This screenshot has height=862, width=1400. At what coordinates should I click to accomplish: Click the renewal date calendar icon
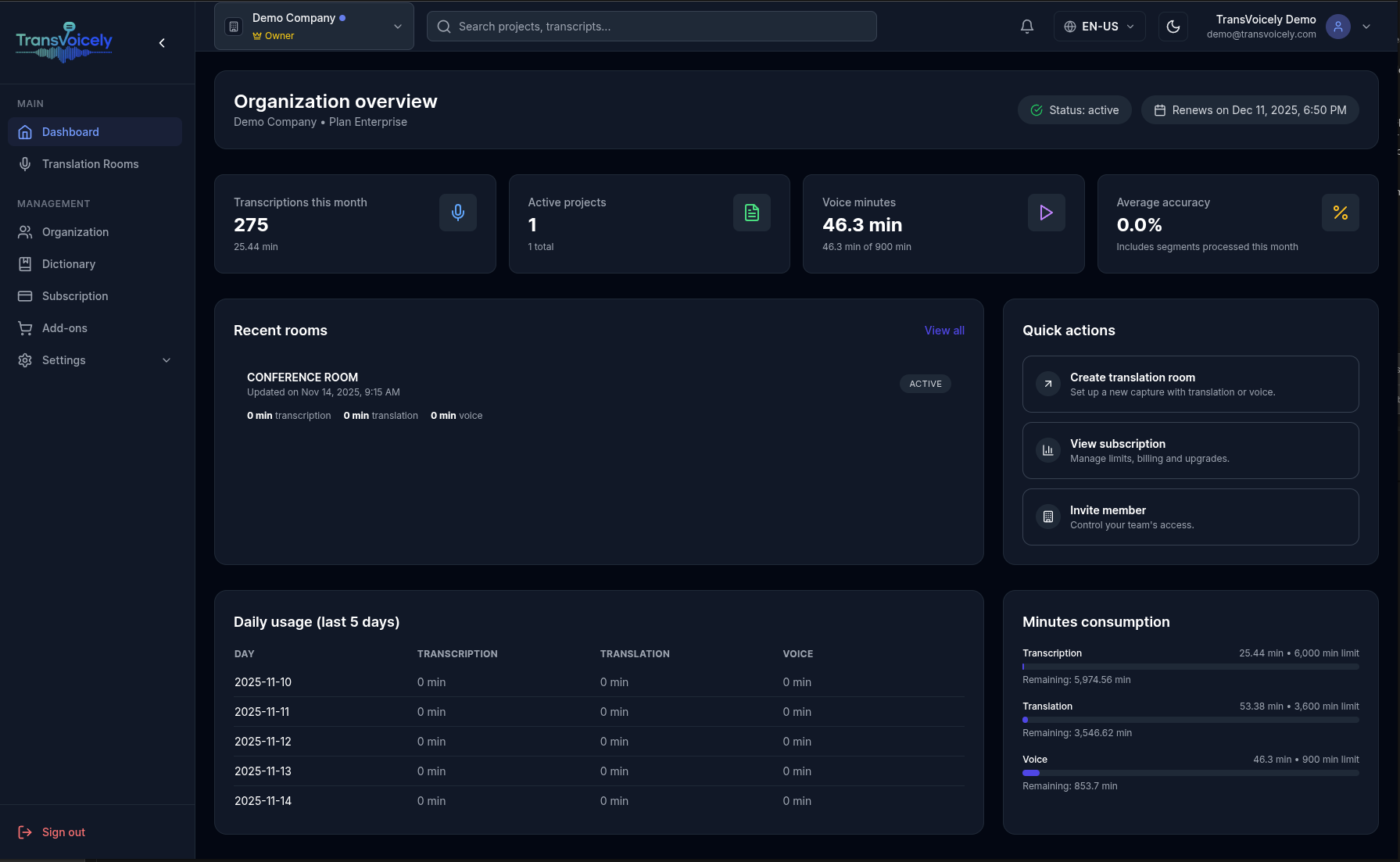[1160, 110]
